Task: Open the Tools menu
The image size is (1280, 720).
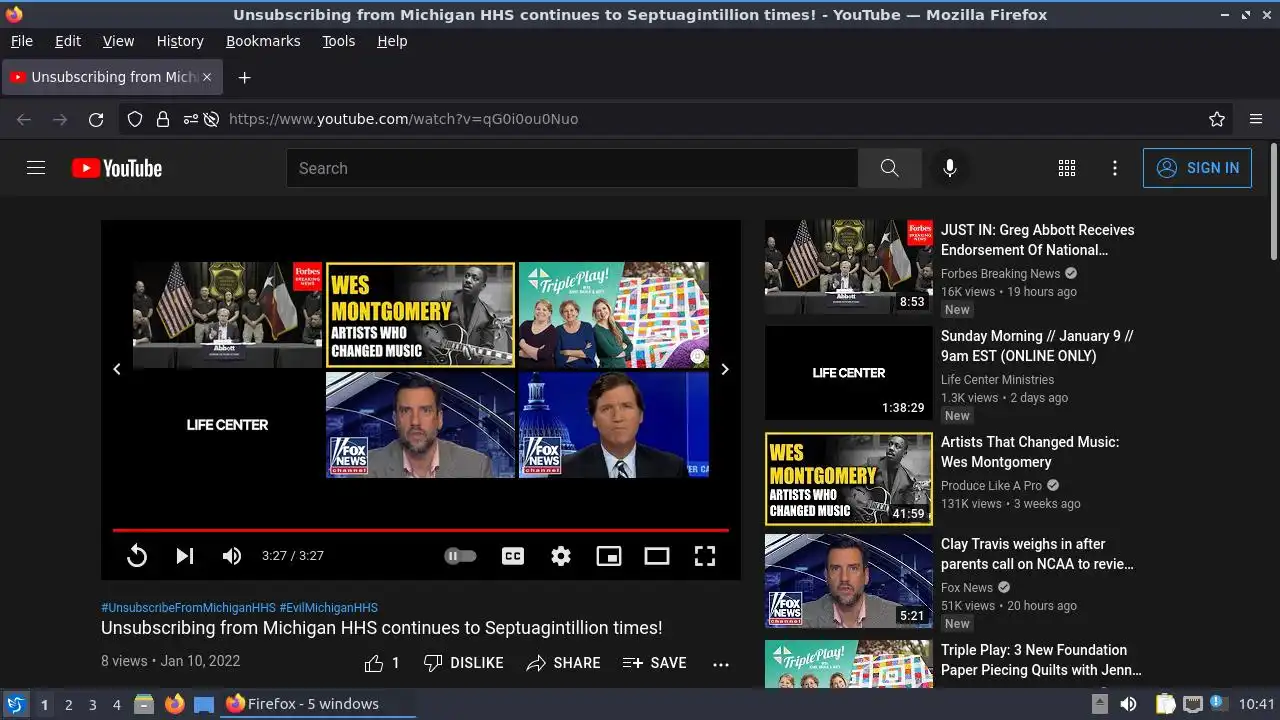Action: point(338,41)
